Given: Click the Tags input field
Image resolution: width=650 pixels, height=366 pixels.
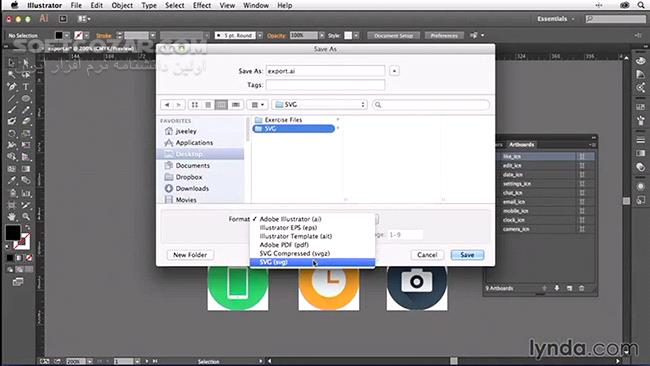Looking at the screenshot, I should (x=325, y=85).
